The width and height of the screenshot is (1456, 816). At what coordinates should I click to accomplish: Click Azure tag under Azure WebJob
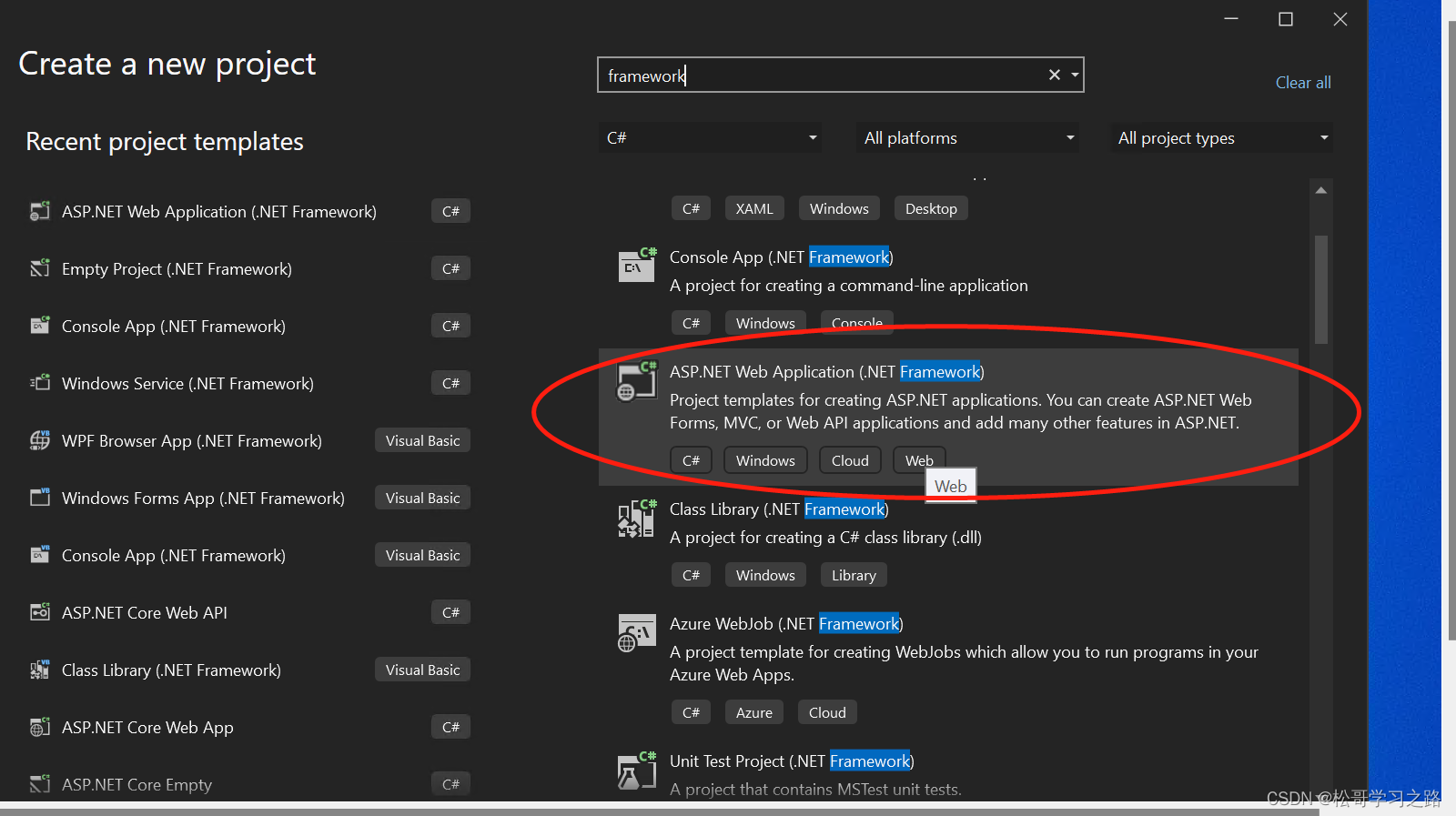click(754, 712)
